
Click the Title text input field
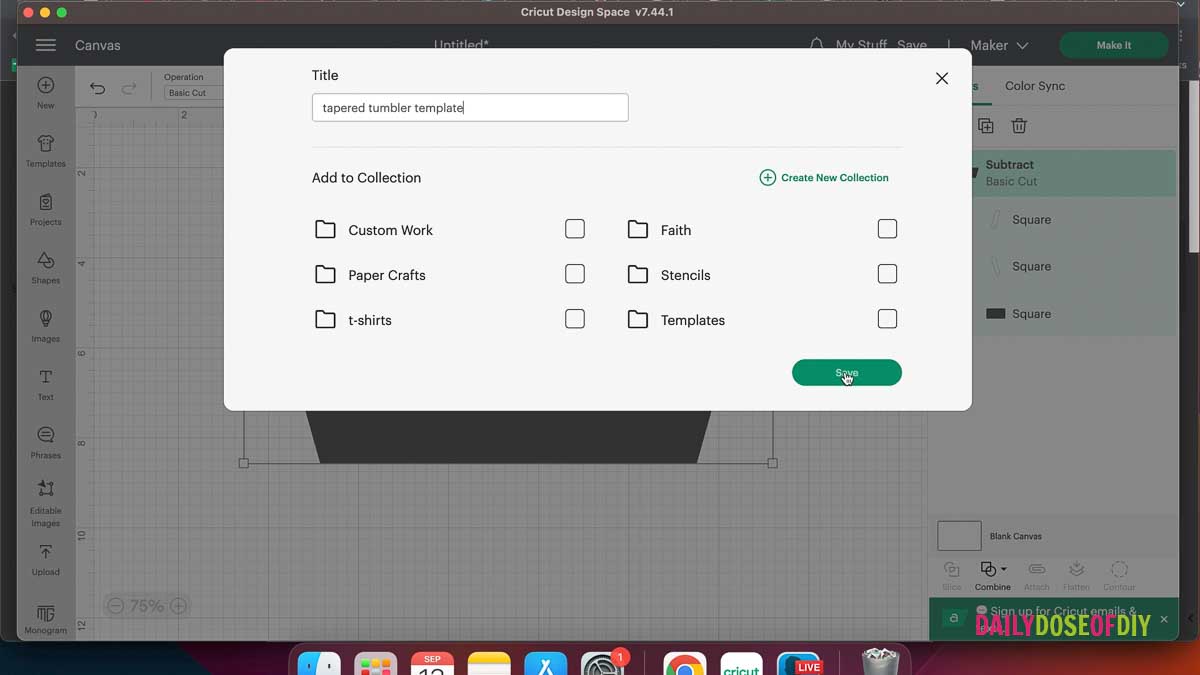[470, 108]
